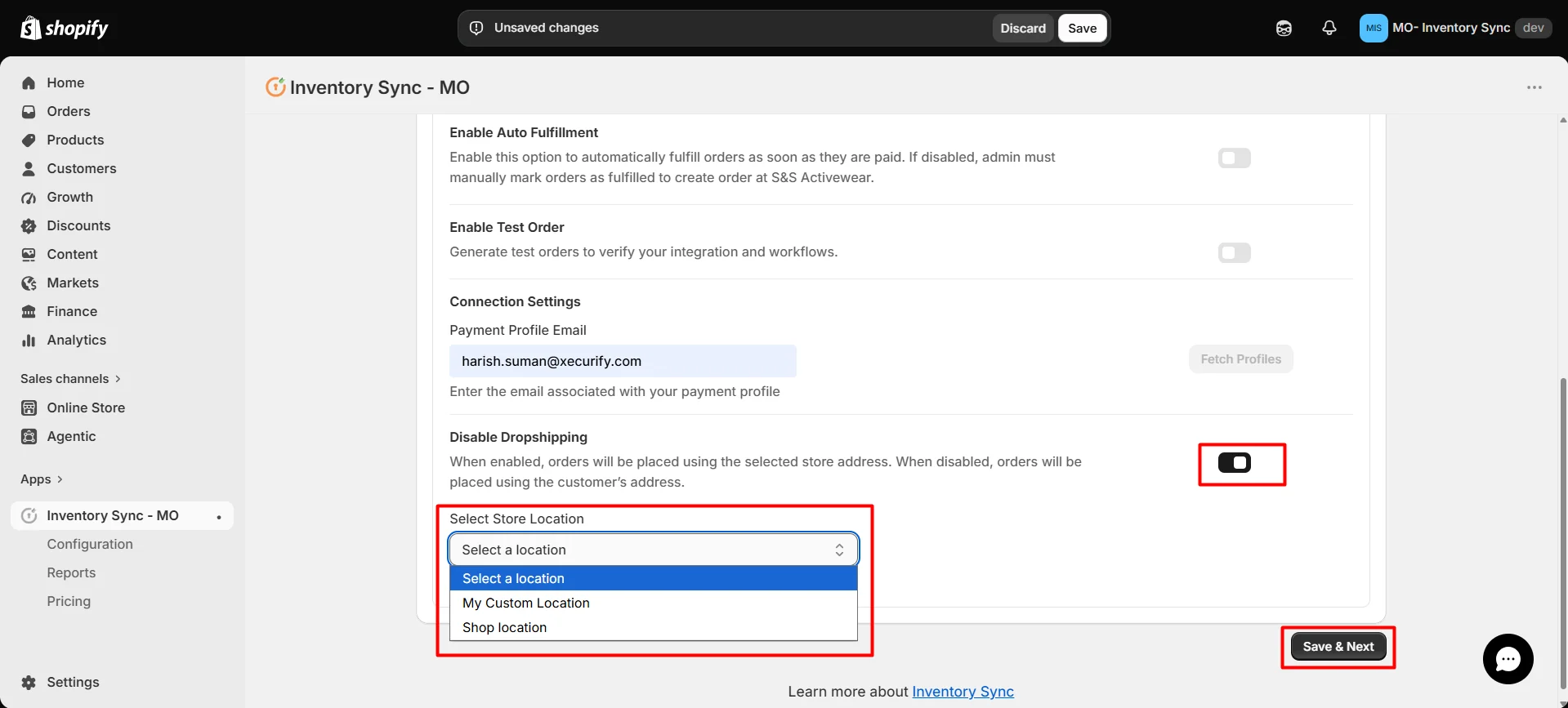Viewport: 1568px width, 708px height.
Task: Toggle Enable Auto Fulfillment switch
Action: pos(1234,158)
